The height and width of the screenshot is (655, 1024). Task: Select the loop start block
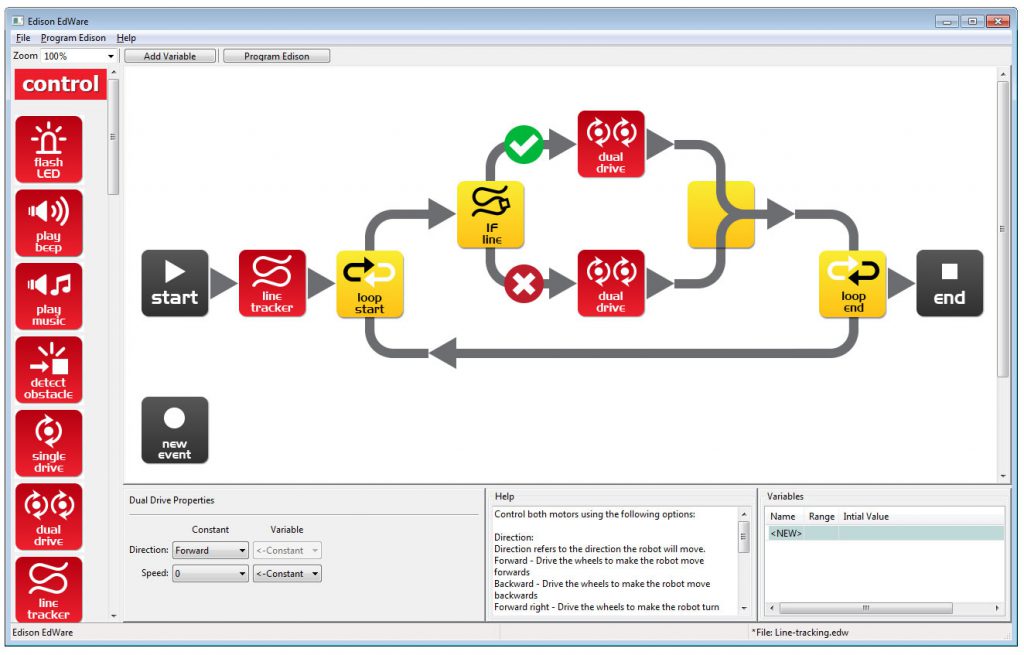(x=370, y=284)
